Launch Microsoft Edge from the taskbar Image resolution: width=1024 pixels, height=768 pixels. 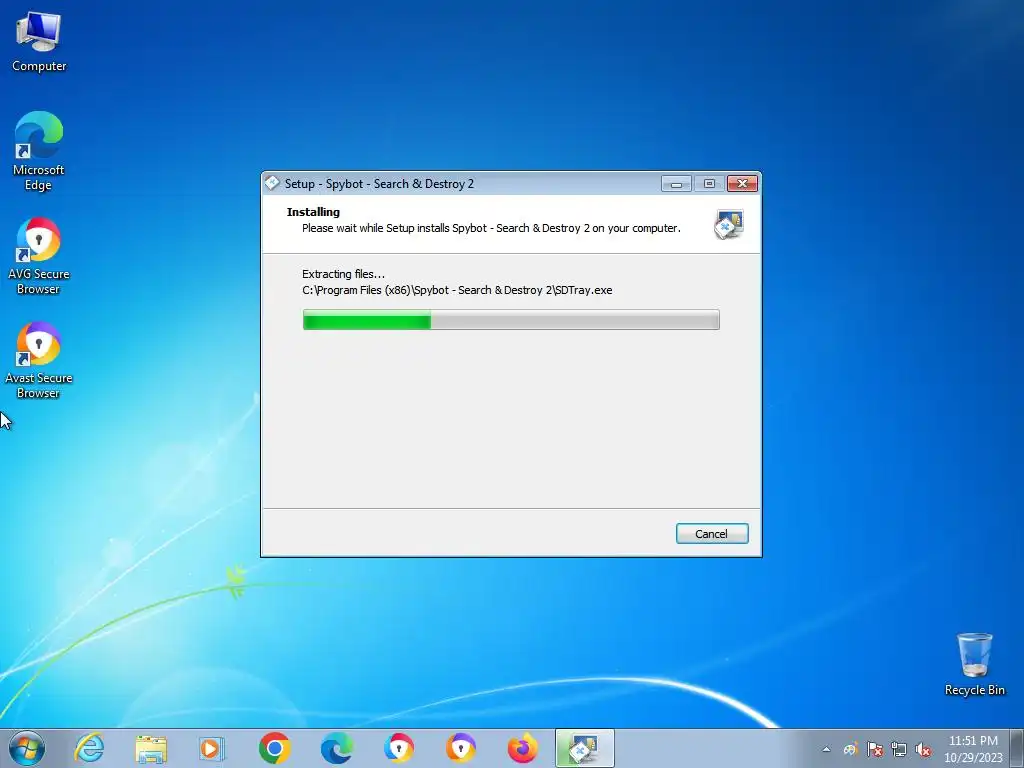coord(336,748)
